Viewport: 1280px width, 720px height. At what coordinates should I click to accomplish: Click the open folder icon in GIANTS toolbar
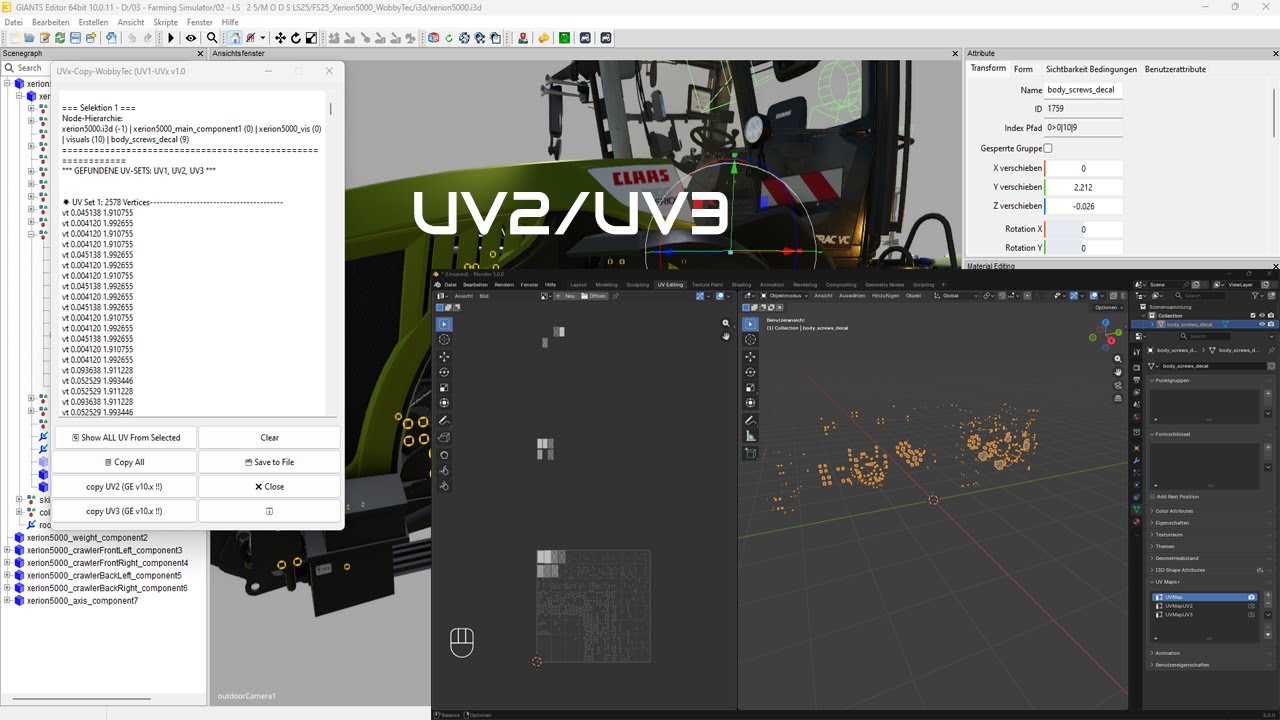(29, 38)
